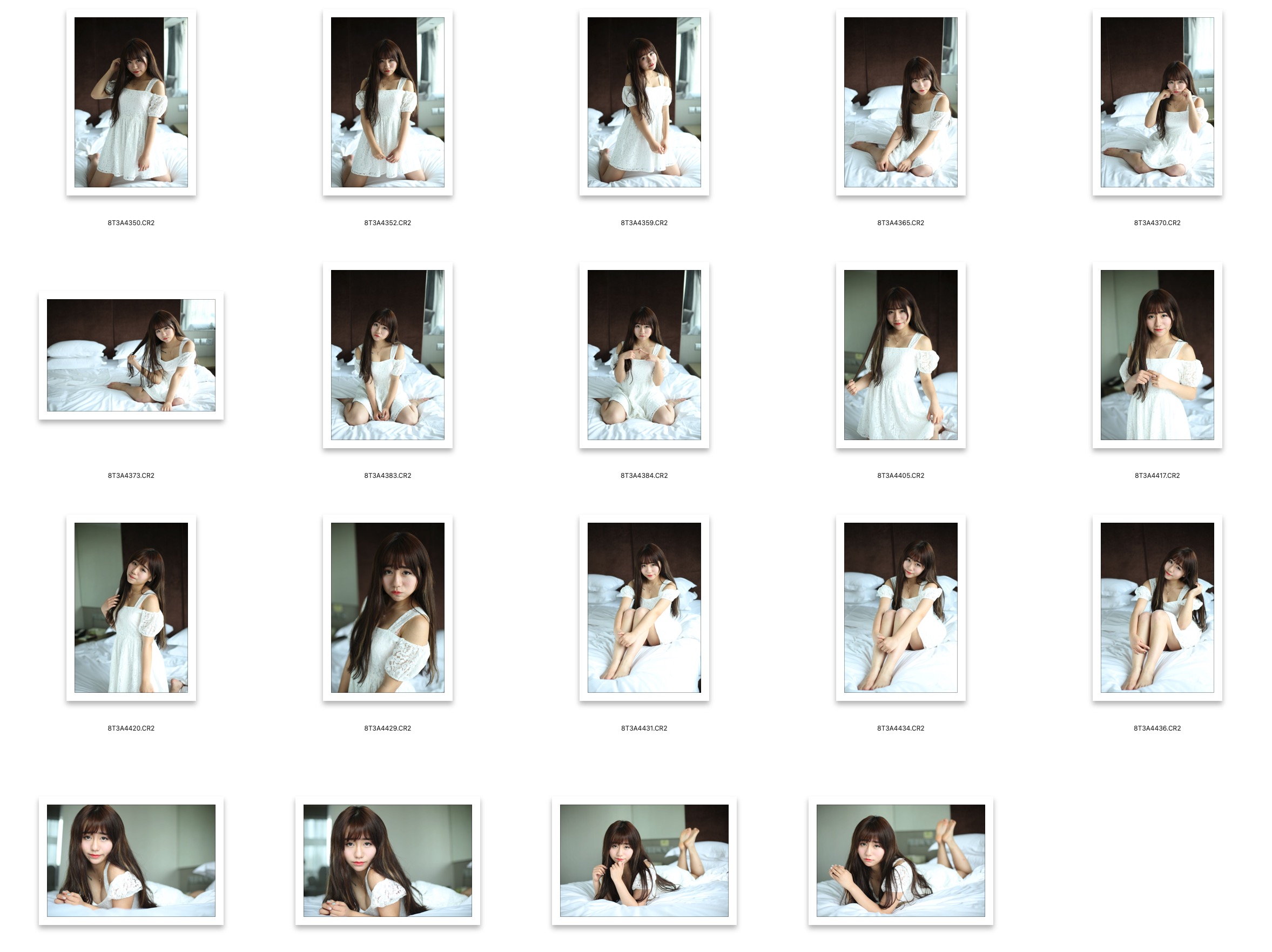Click the 8T3A4436.CR2 thumbnail
The width and height of the screenshot is (1272, 952).
pyautogui.click(x=1156, y=607)
